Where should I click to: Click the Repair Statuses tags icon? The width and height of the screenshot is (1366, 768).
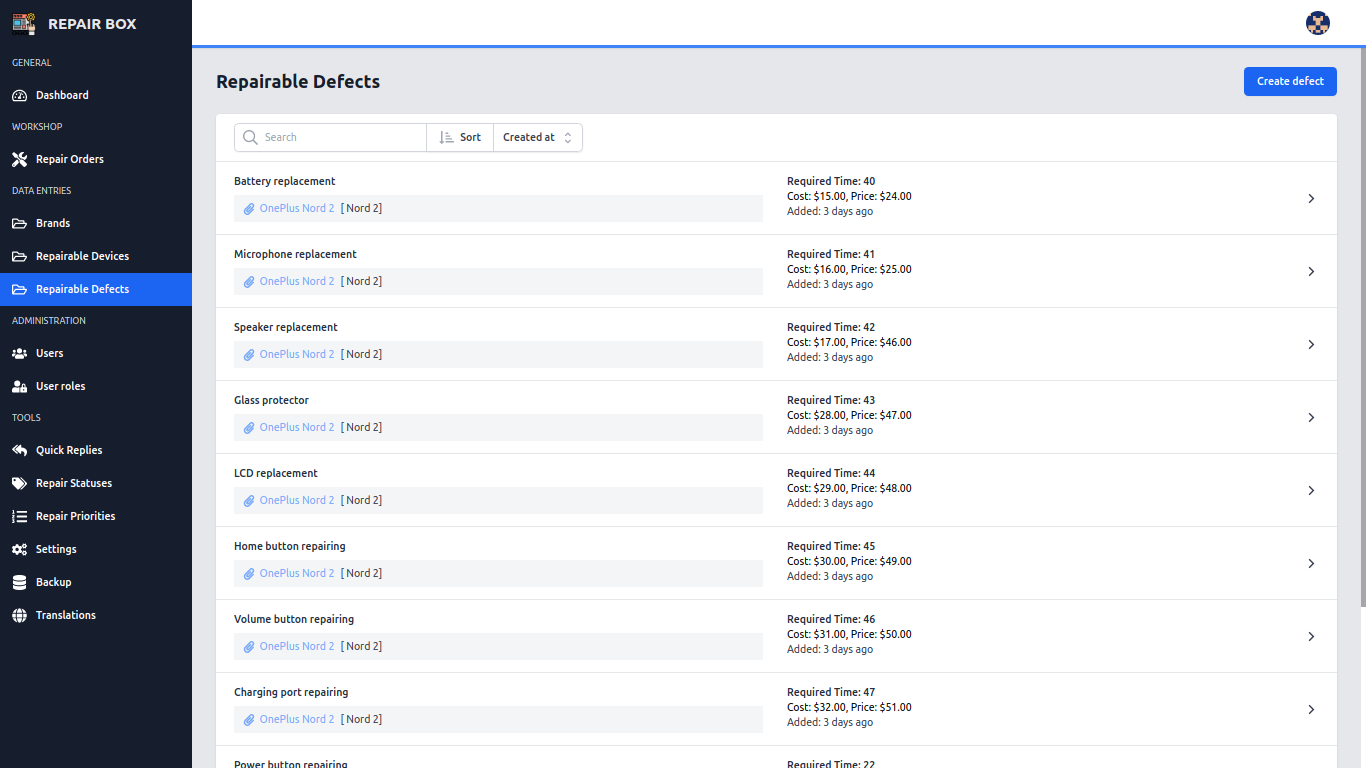[19, 483]
